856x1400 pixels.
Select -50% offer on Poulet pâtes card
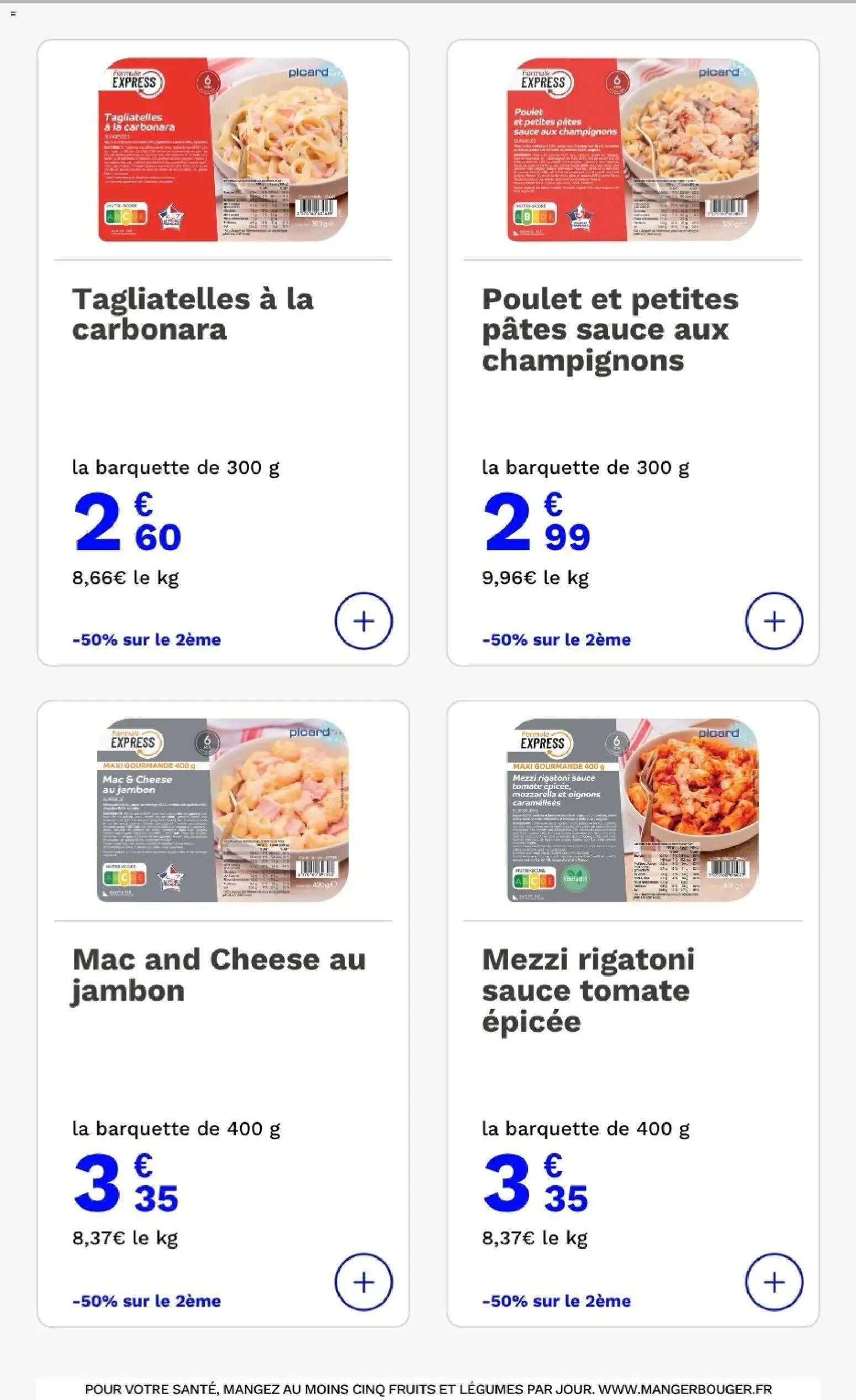click(x=556, y=640)
